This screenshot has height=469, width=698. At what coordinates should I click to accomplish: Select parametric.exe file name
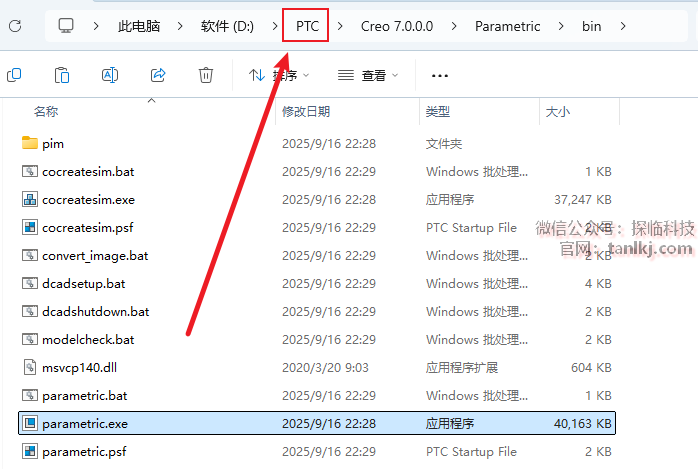click(x=85, y=424)
